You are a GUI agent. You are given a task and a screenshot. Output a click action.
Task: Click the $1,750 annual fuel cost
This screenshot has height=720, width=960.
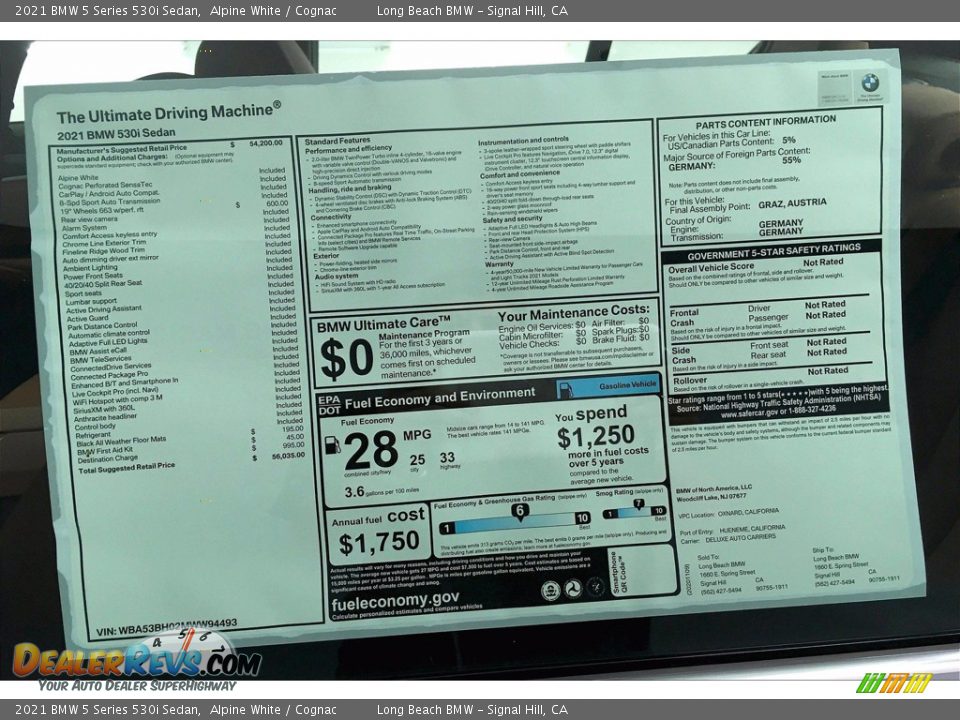[x=379, y=543]
